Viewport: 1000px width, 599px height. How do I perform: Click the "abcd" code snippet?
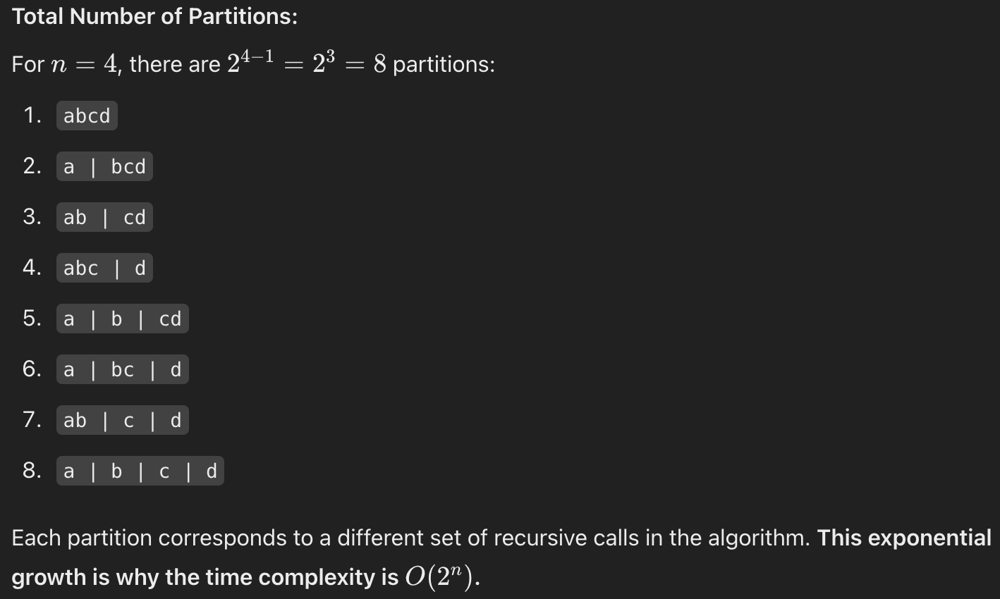pos(87,116)
